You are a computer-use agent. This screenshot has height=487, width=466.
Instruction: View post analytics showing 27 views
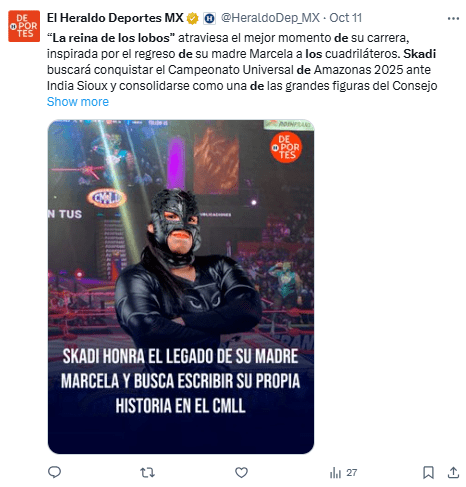pyautogui.click(x=343, y=472)
